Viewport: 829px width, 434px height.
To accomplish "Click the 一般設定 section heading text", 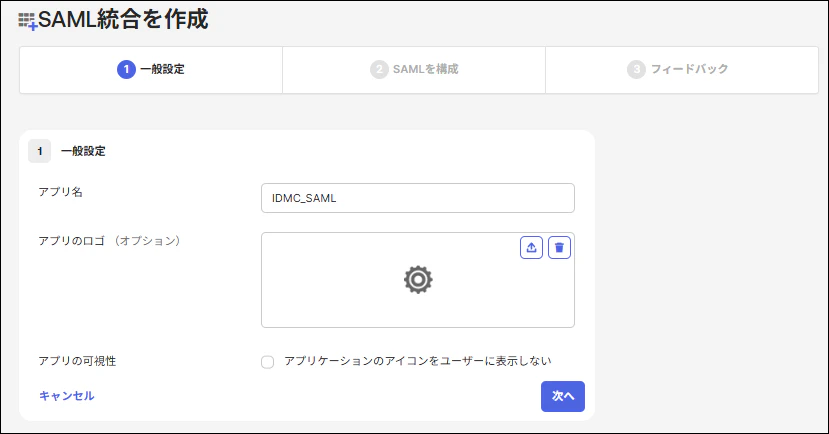I will [x=83, y=151].
